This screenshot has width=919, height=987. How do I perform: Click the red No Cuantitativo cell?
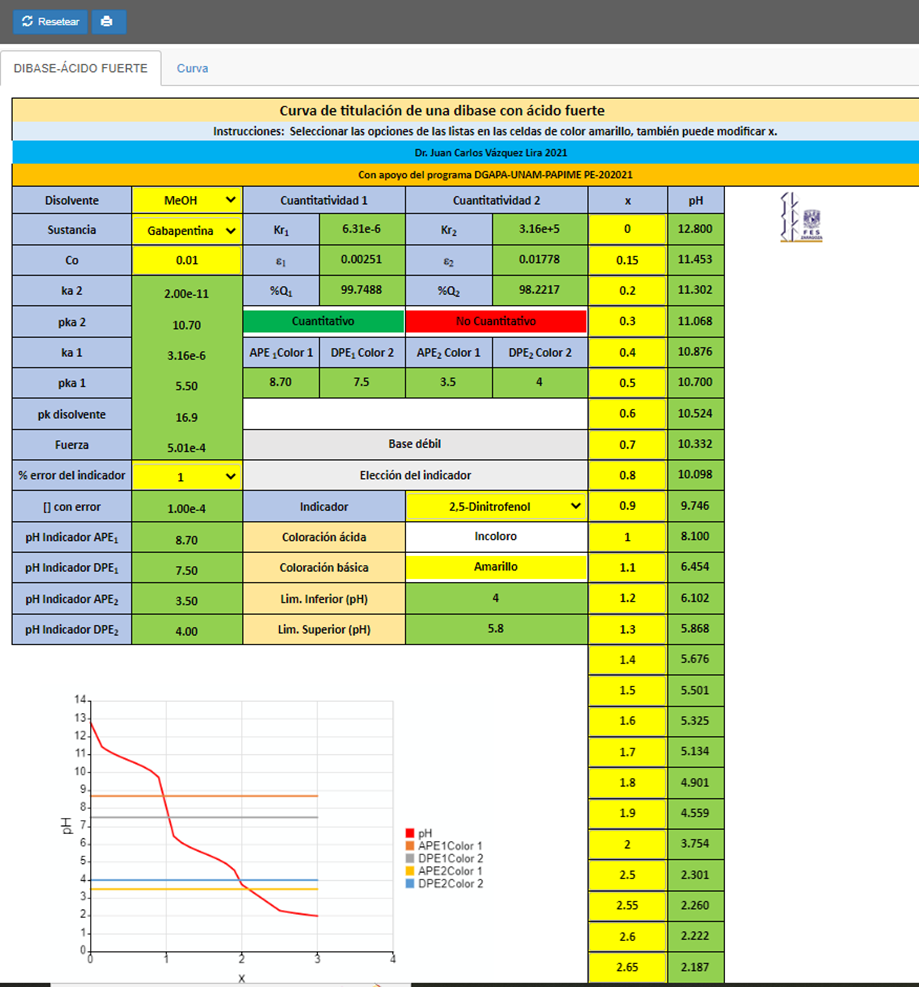click(496, 322)
